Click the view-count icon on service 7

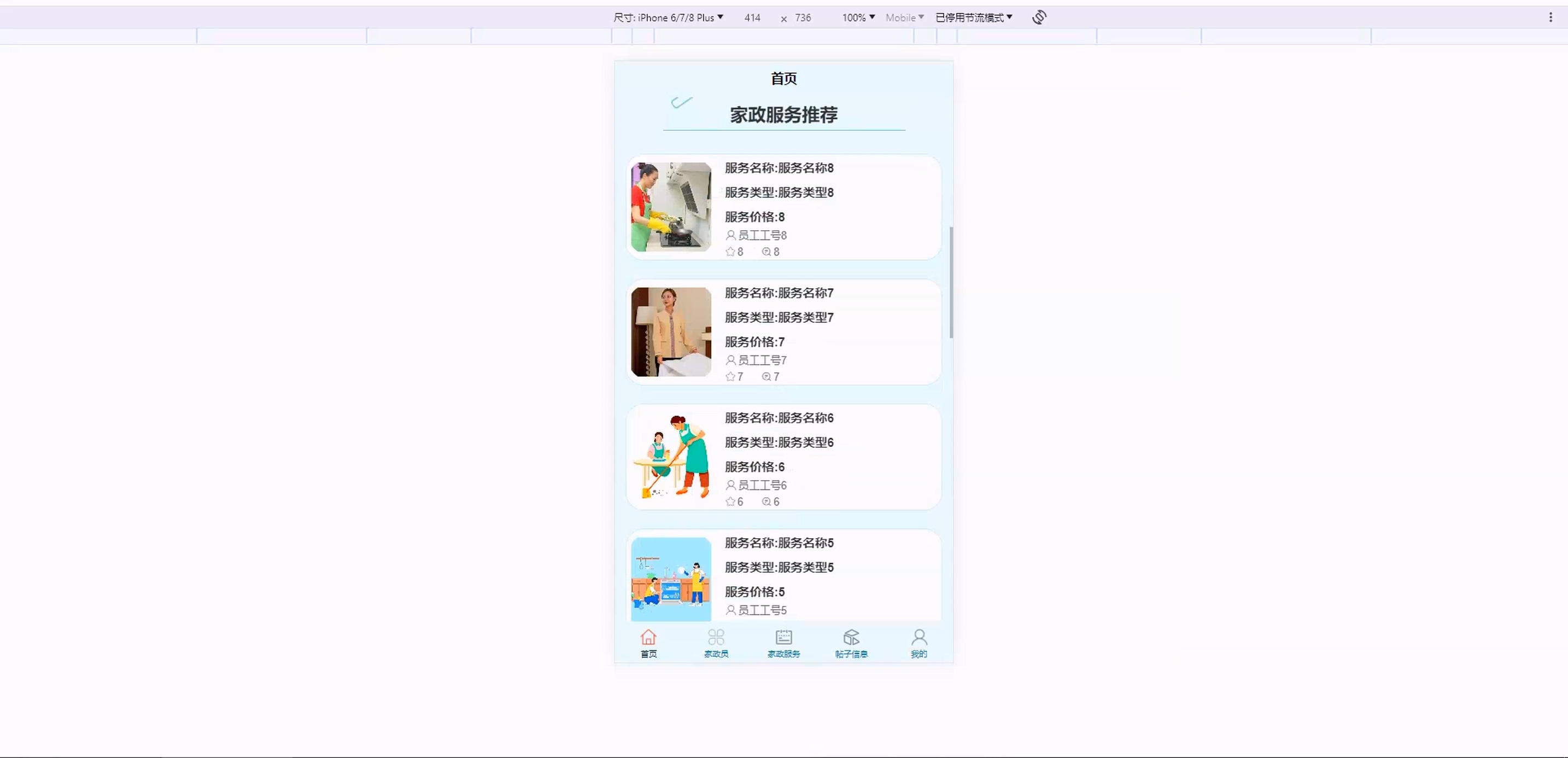(x=767, y=376)
